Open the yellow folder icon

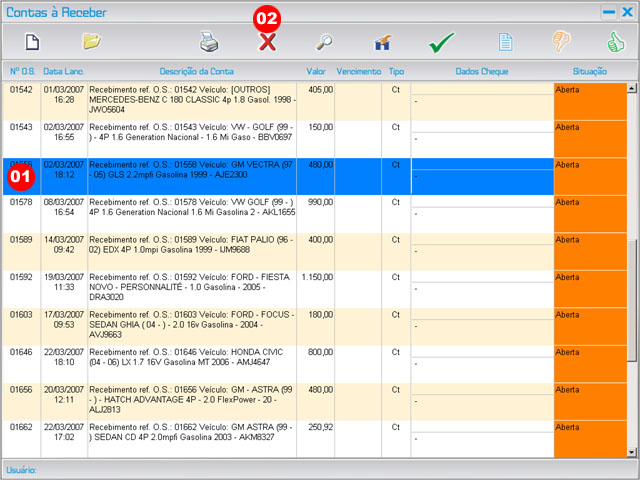point(92,42)
